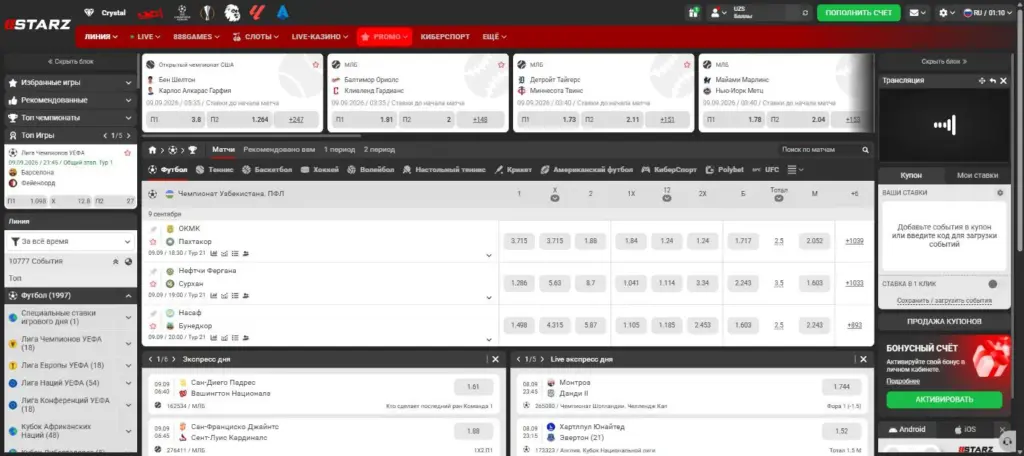1024x456 pixels.
Task: Open the СЛОТЫ menu
Action: pyautogui.click(x=256, y=37)
